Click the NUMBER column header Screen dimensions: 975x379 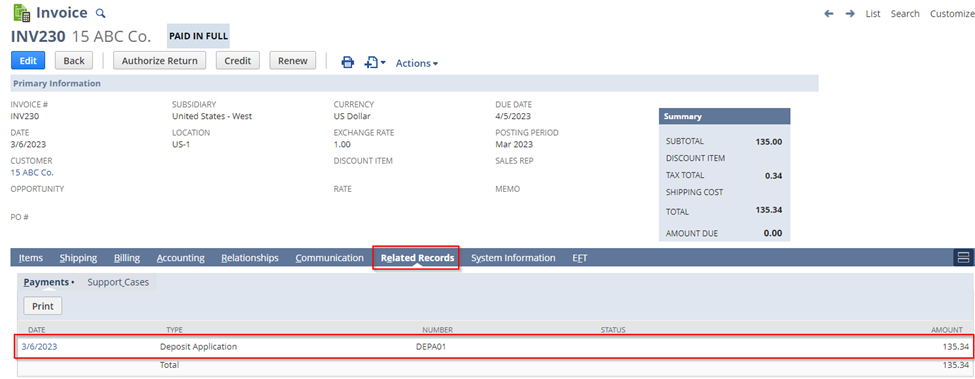437,330
